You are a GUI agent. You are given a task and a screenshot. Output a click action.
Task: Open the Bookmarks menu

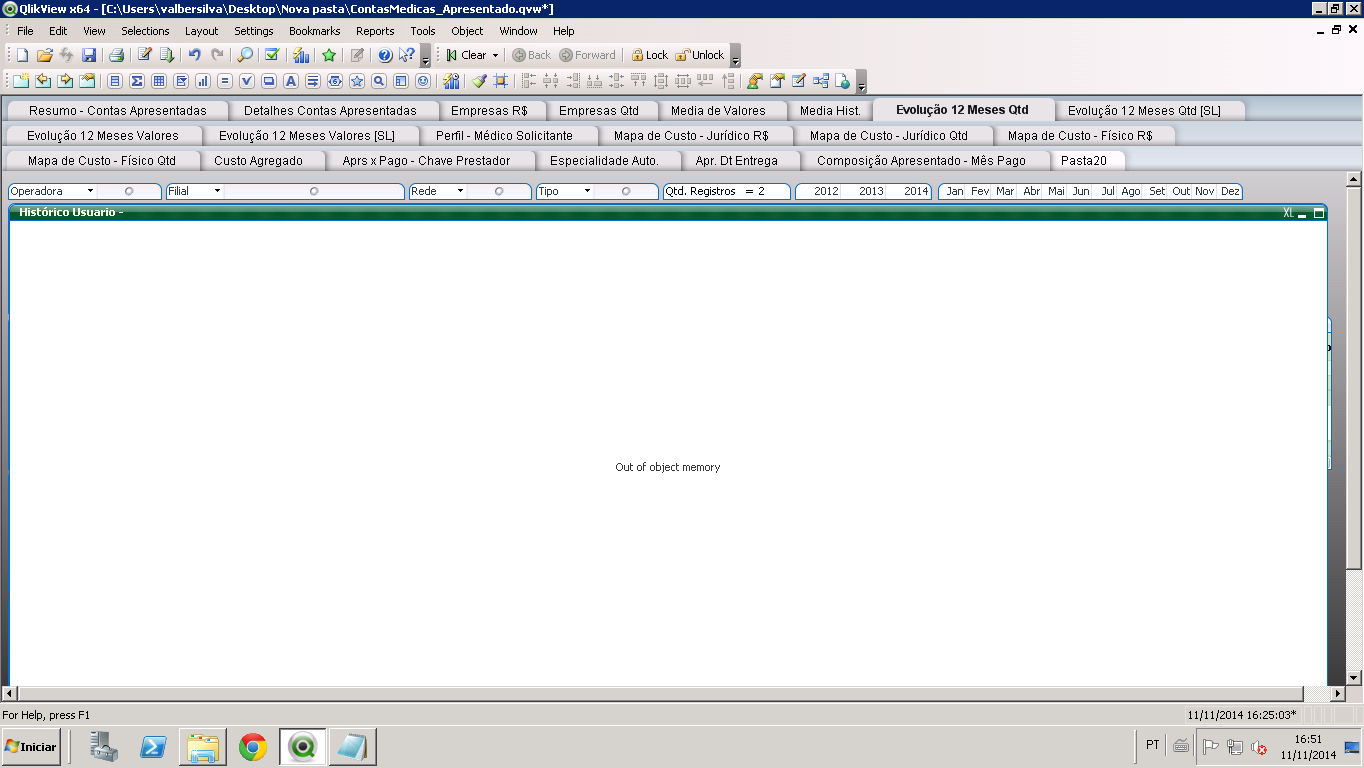click(314, 31)
